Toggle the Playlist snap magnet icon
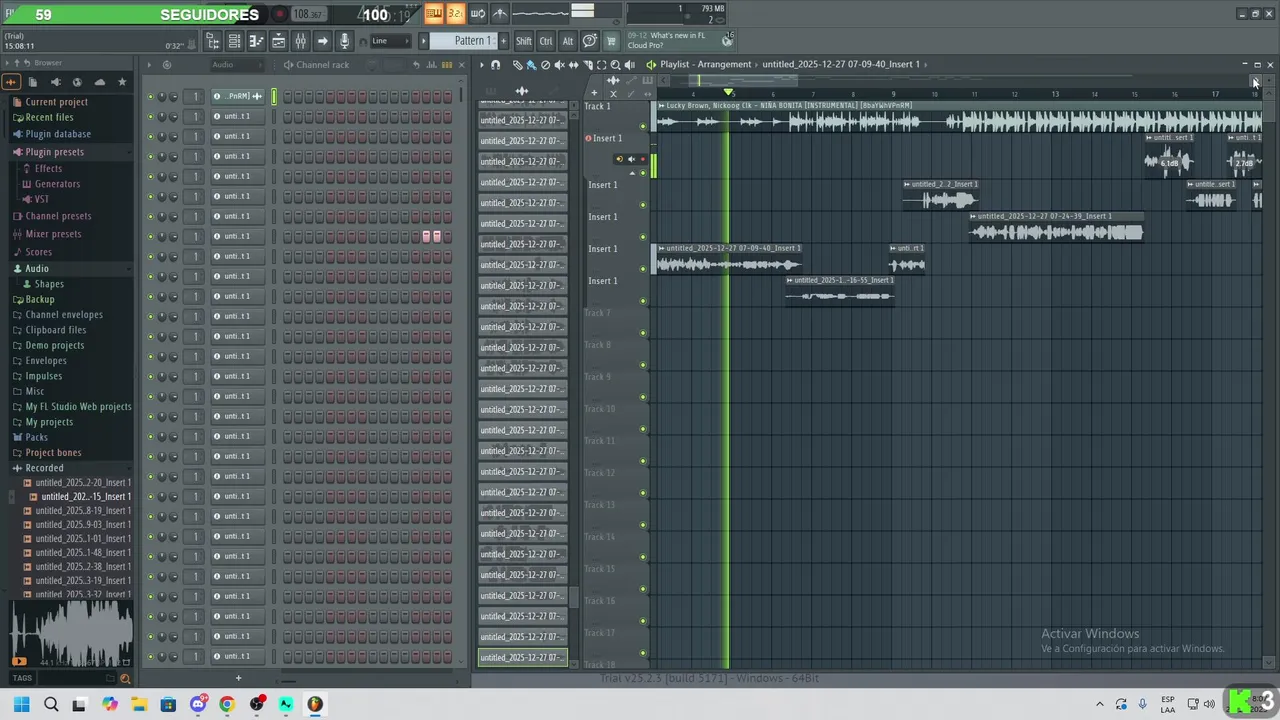1280x720 pixels. pos(495,64)
